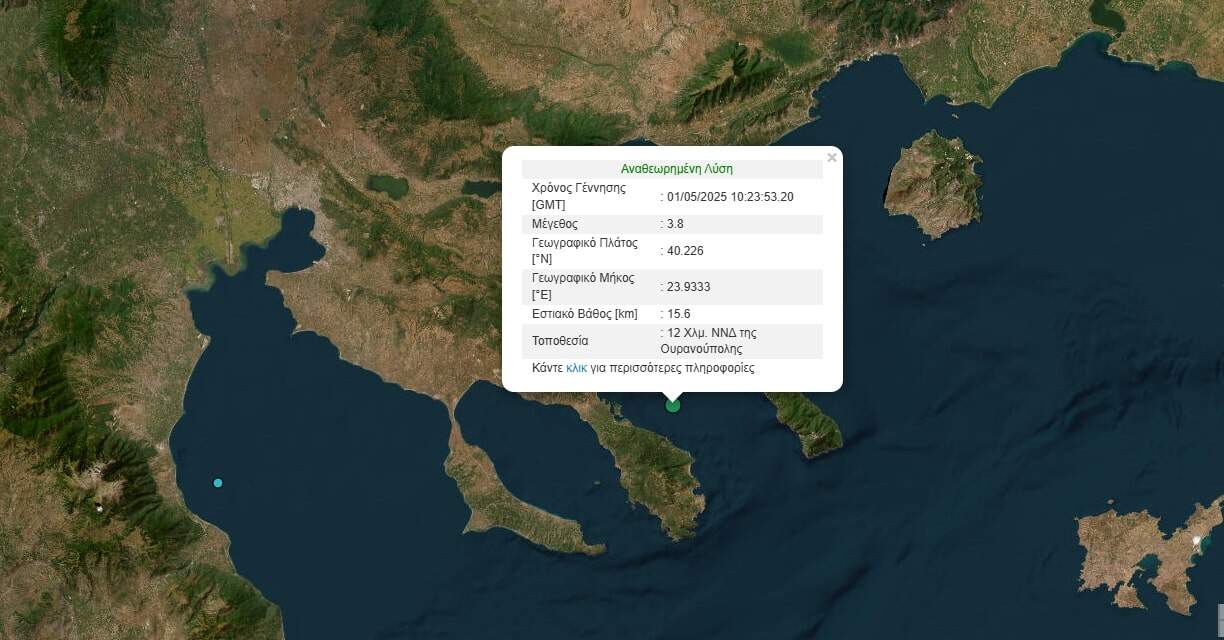The image size is (1224, 640).
Task: Click the origin time value 01/05/2025 10:23:53.20
Action: point(729,196)
